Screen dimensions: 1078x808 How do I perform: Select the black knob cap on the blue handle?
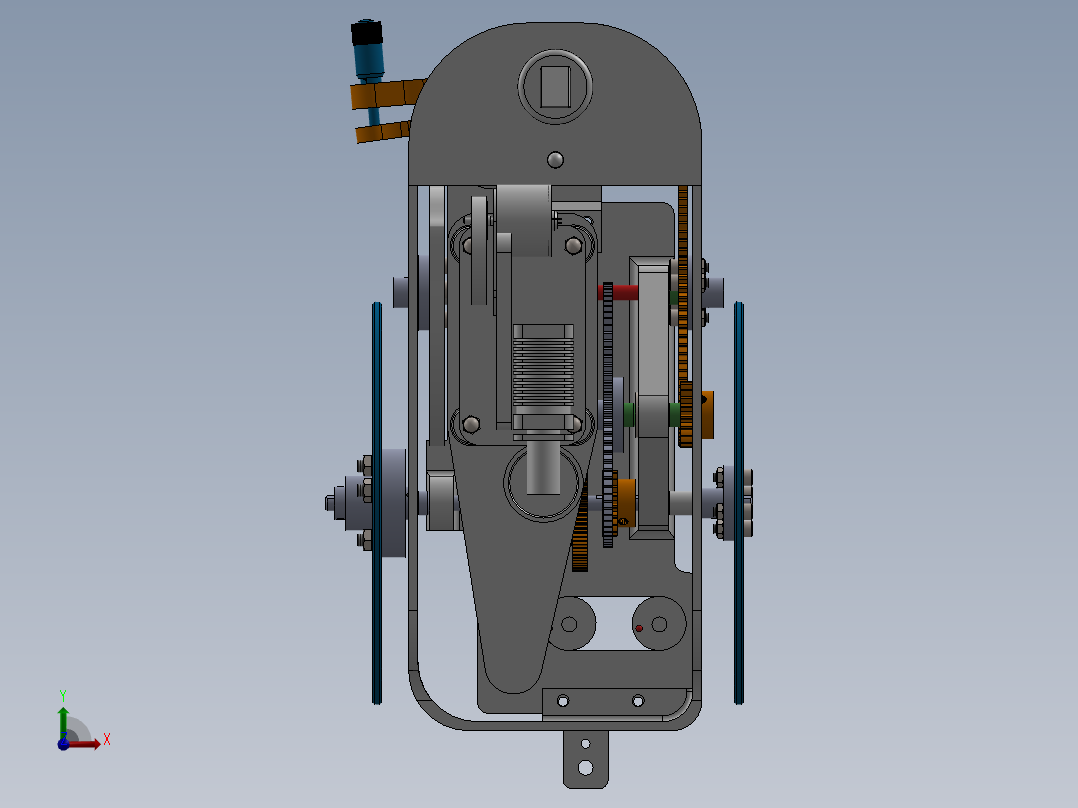[x=366, y=32]
